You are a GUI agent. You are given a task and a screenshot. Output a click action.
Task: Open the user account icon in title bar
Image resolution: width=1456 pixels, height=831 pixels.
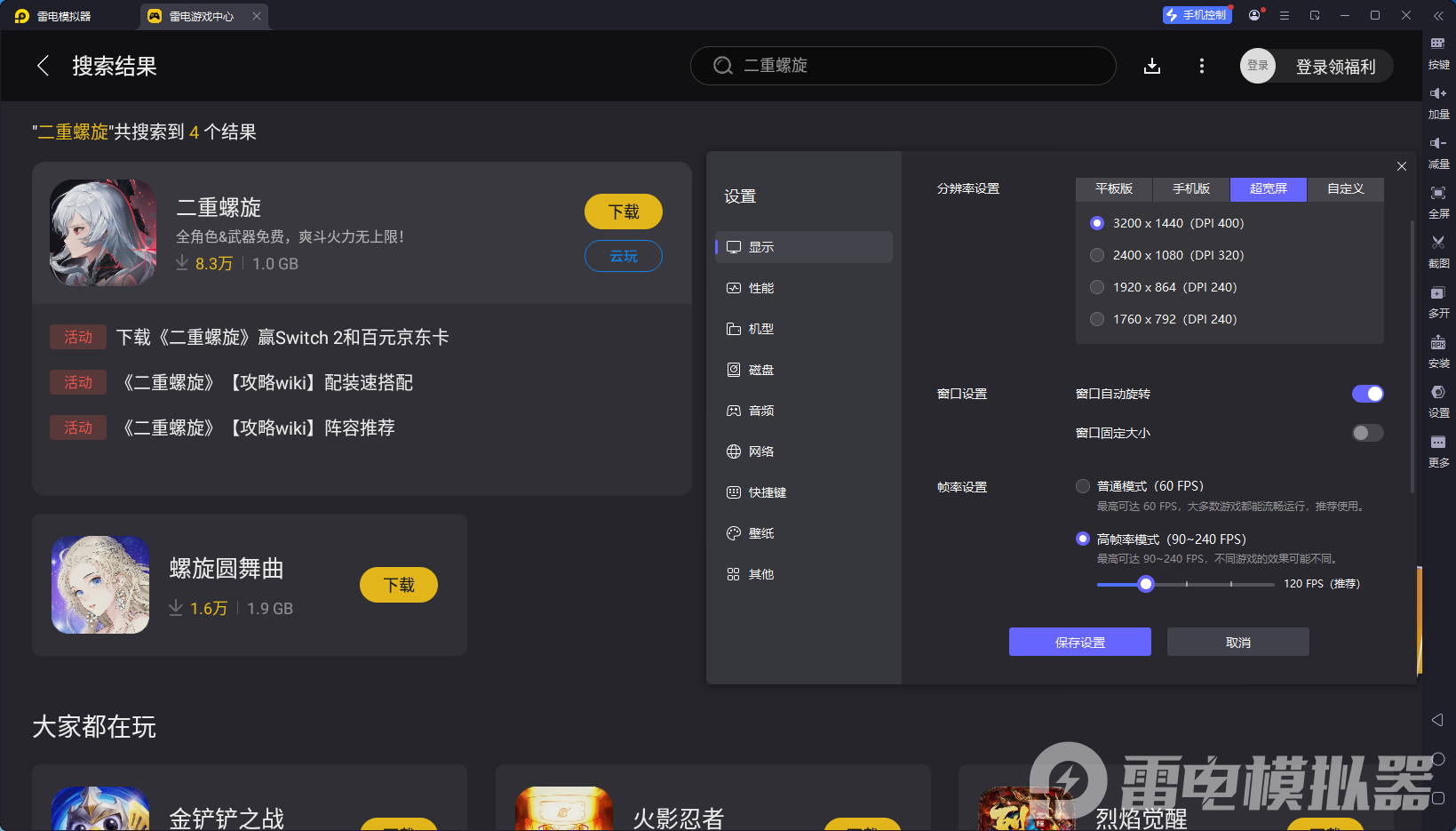1254,15
